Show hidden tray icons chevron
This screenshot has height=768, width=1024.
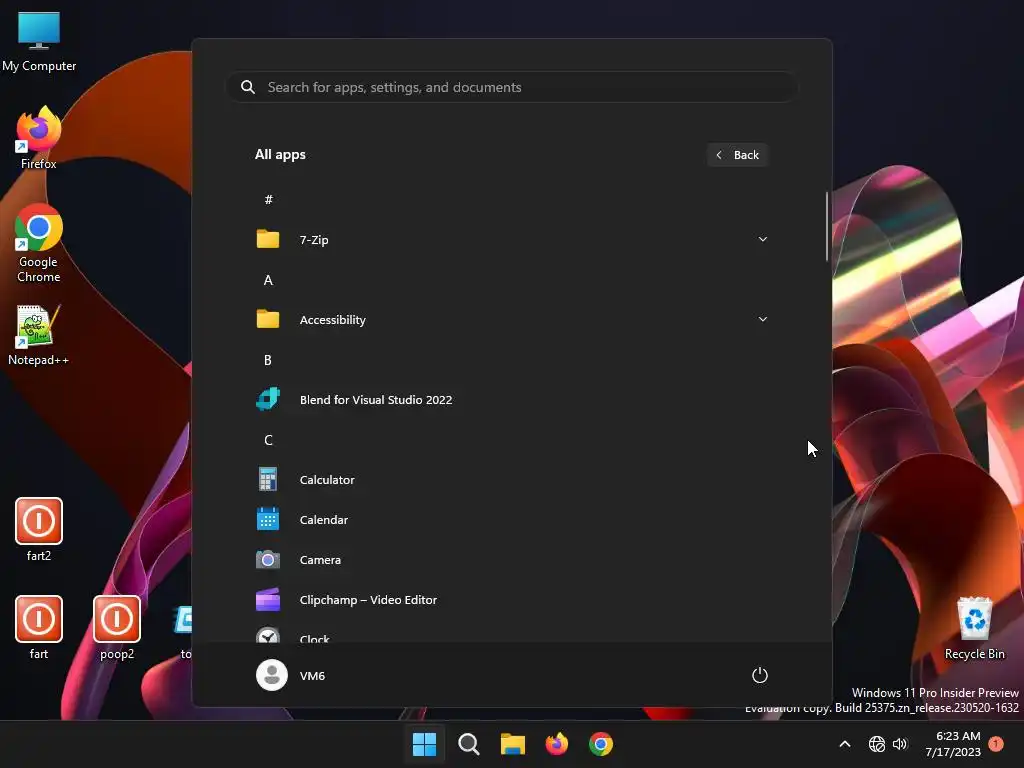(844, 744)
